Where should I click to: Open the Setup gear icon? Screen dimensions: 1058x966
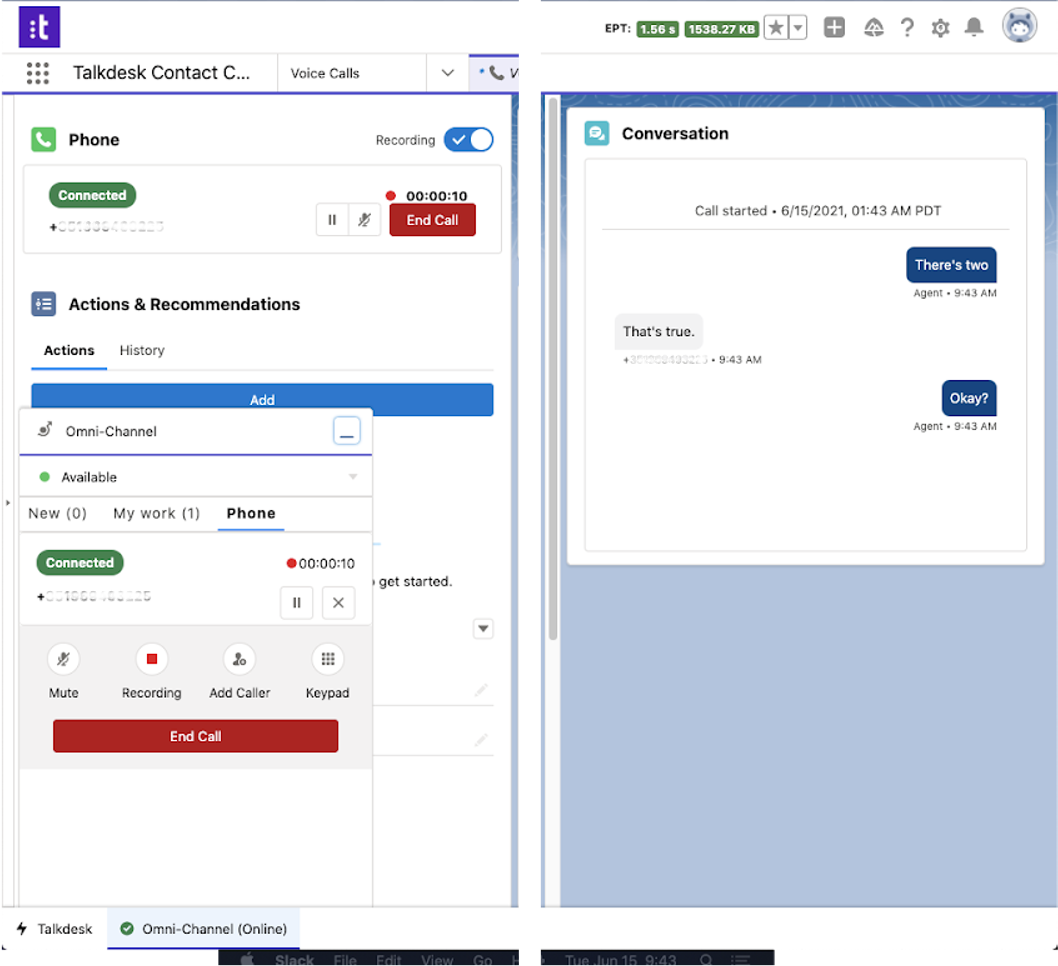(941, 28)
